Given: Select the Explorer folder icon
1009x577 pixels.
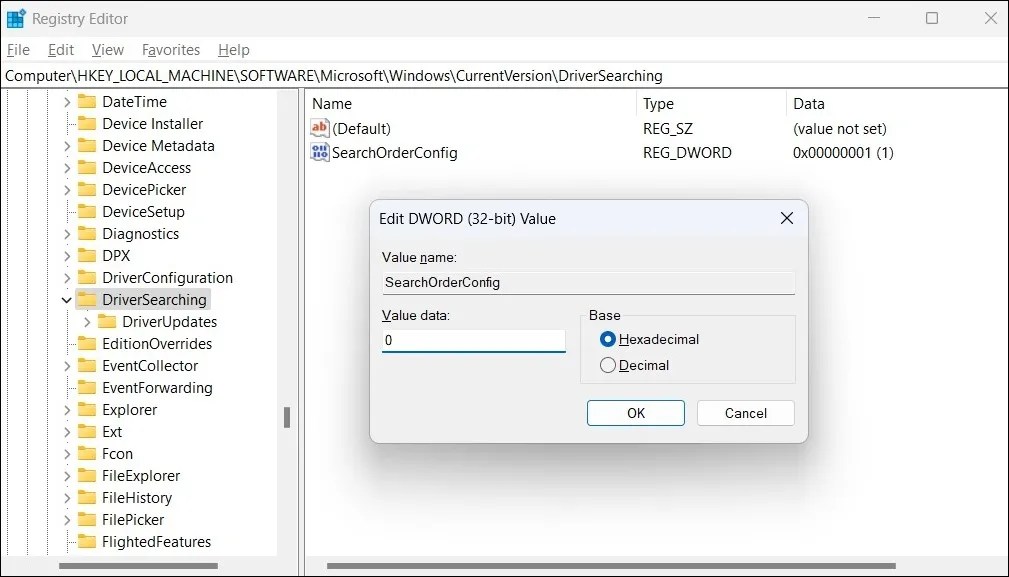Looking at the screenshot, I should 88,409.
